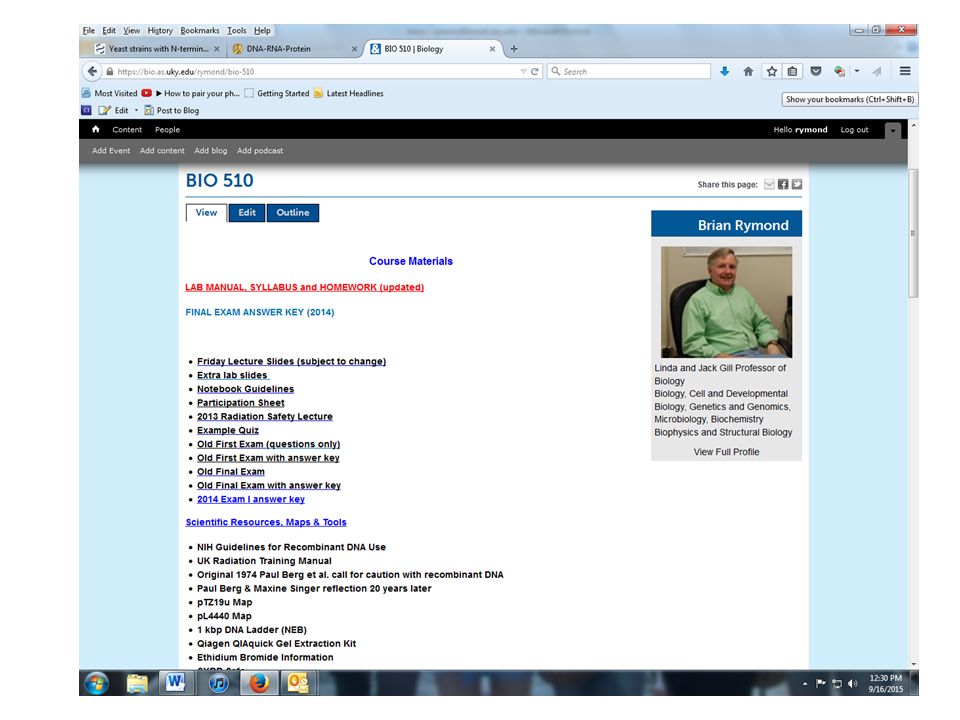The width and height of the screenshot is (960, 720).
Task: Open Windows Explorer from the taskbar
Action: click(x=137, y=683)
